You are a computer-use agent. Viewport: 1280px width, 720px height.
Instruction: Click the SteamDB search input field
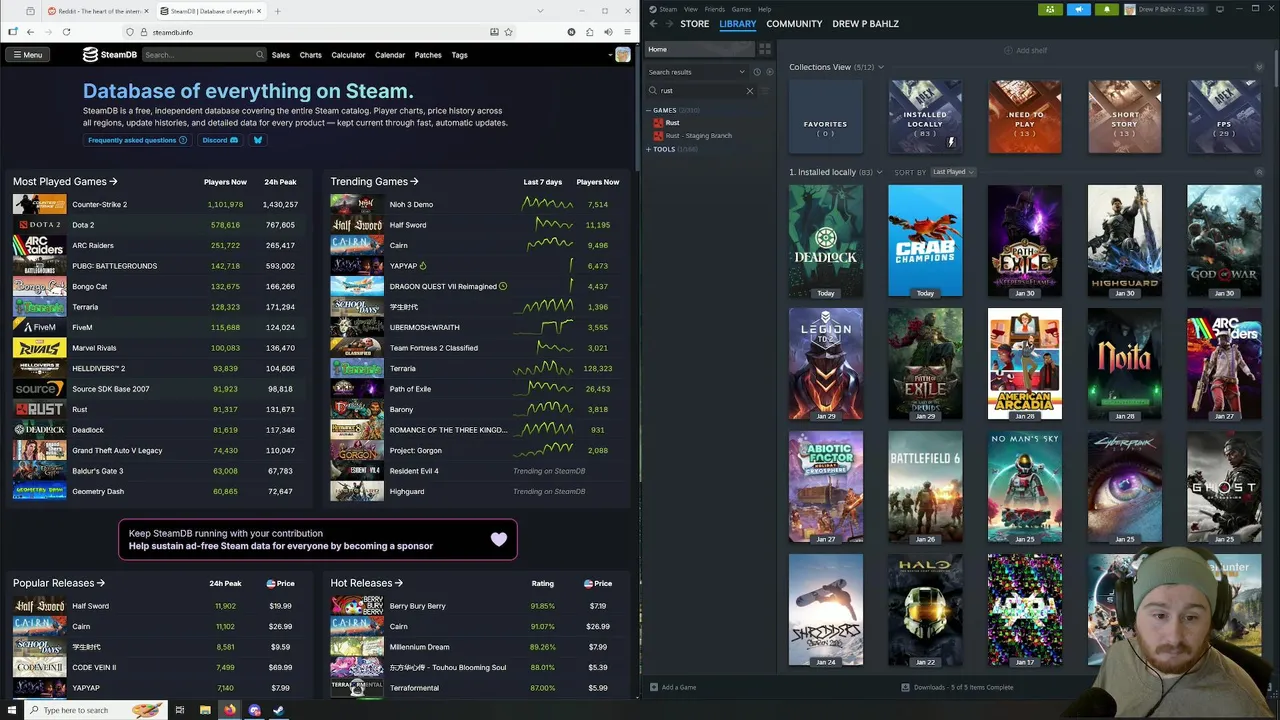pyautogui.click(x=204, y=55)
